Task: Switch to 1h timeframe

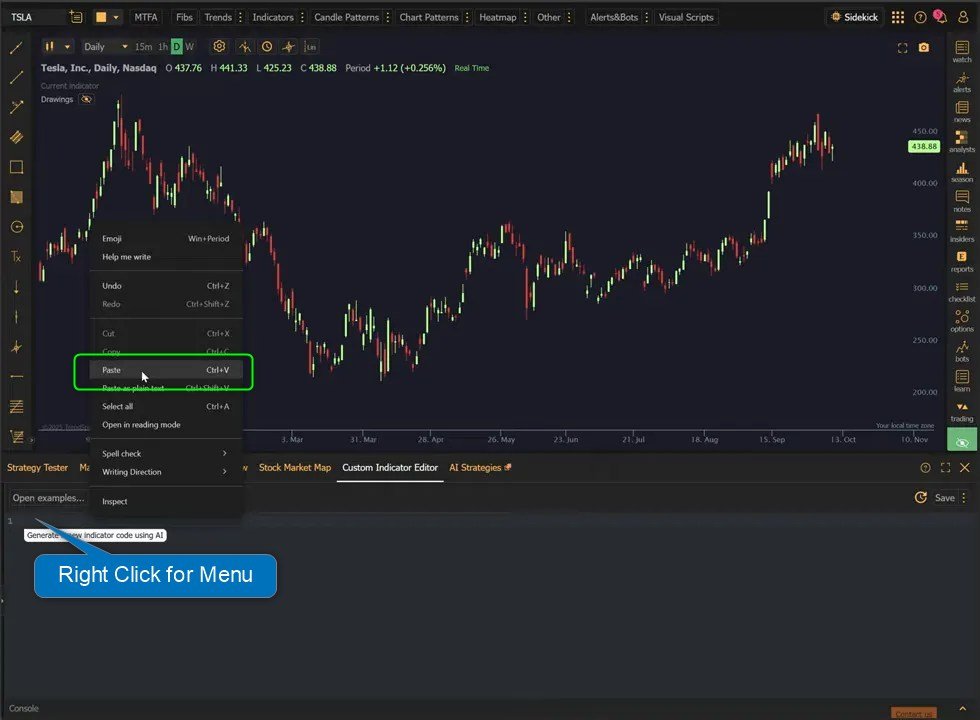Action: click(162, 46)
